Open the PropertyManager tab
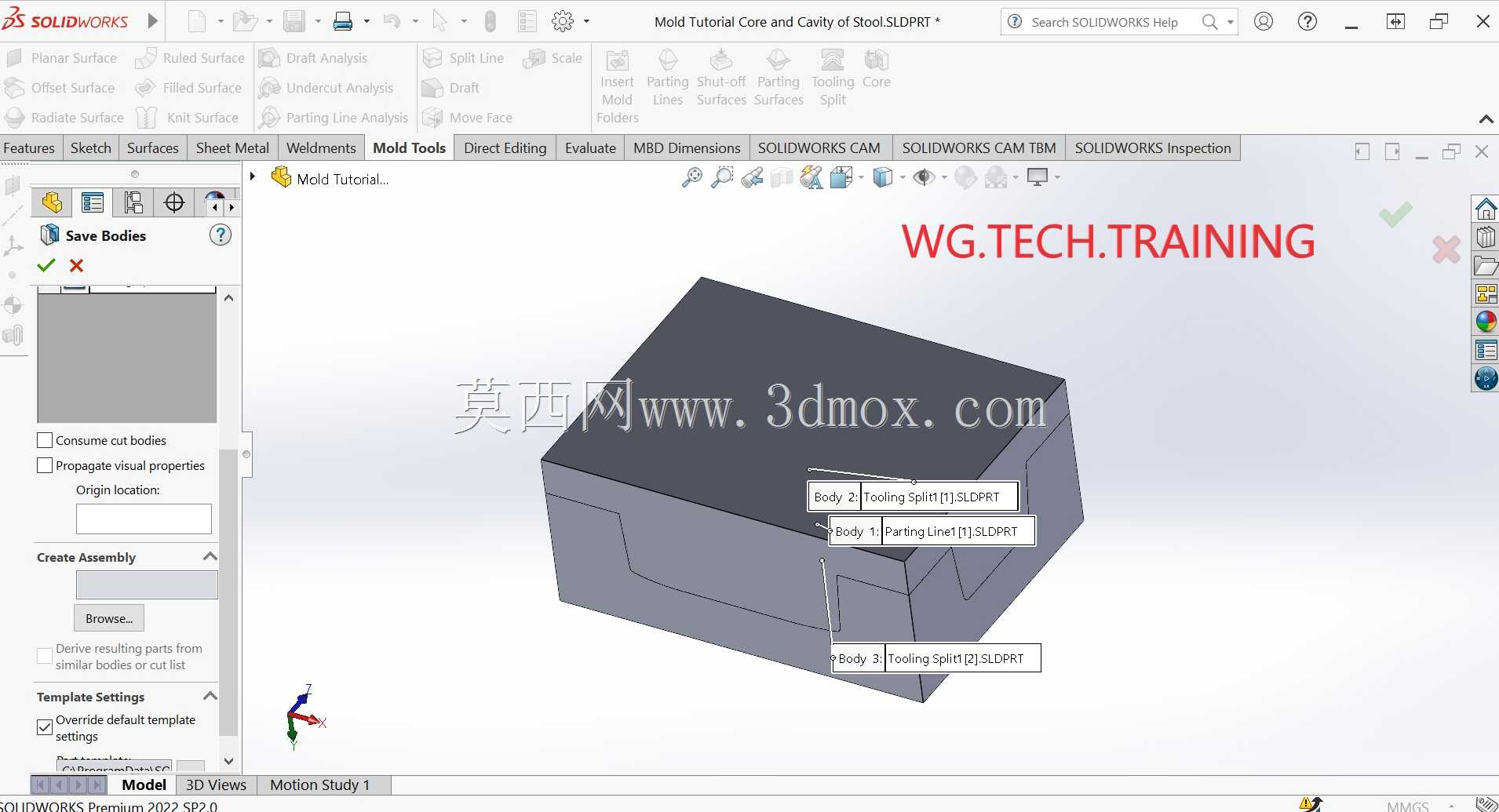The width and height of the screenshot is (1499, 812). click(x=93, y=202)
